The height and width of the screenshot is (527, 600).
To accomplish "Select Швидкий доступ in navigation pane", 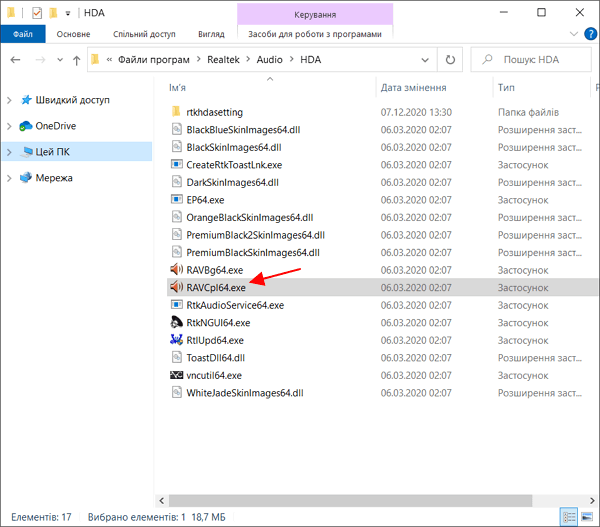I will point(72,100).
